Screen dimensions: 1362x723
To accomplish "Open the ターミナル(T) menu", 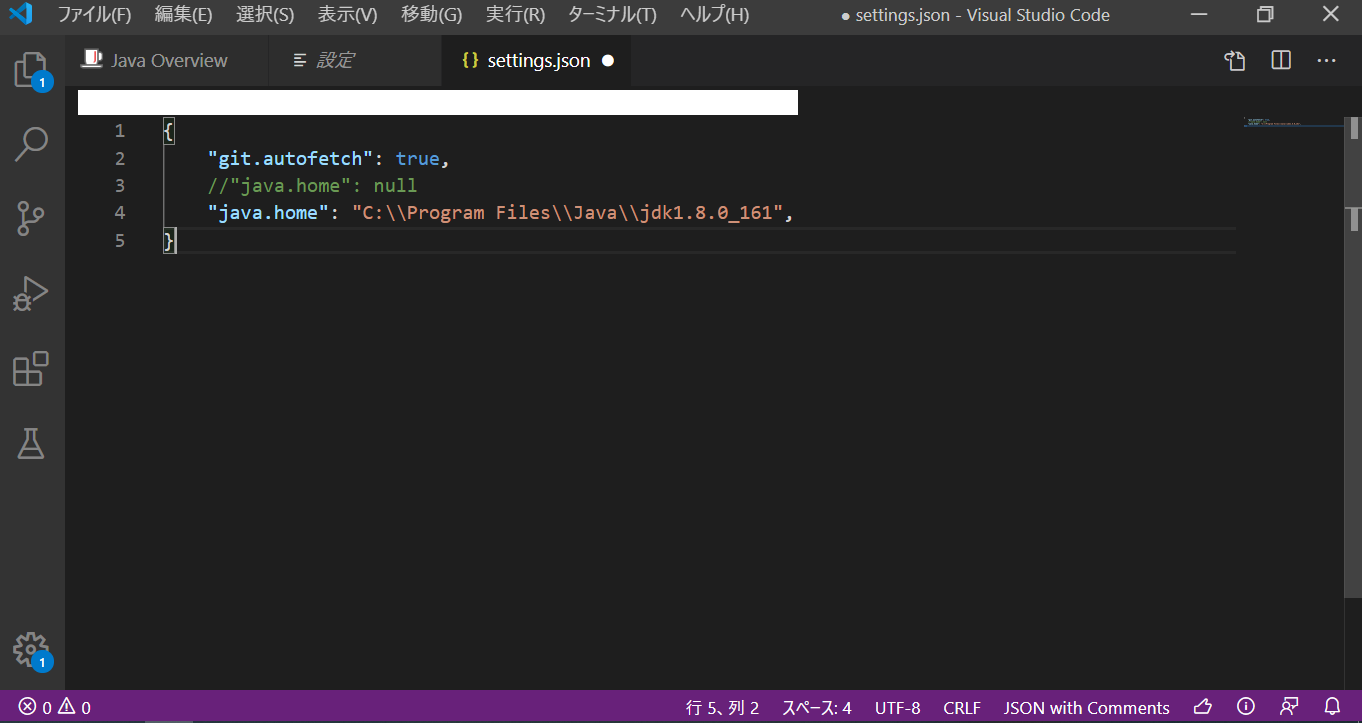I will 612,15.
